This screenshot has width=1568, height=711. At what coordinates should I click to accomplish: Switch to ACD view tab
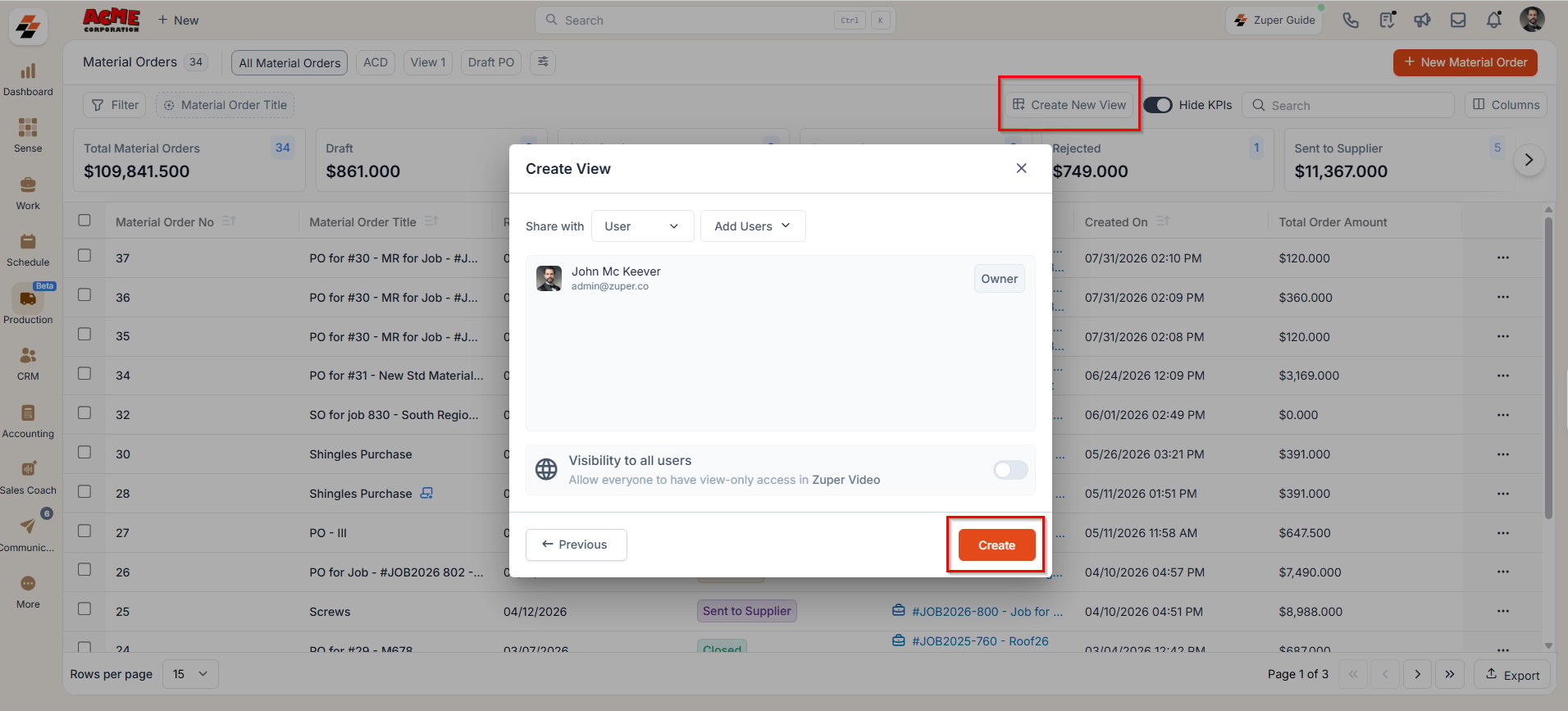coord(376,62)
